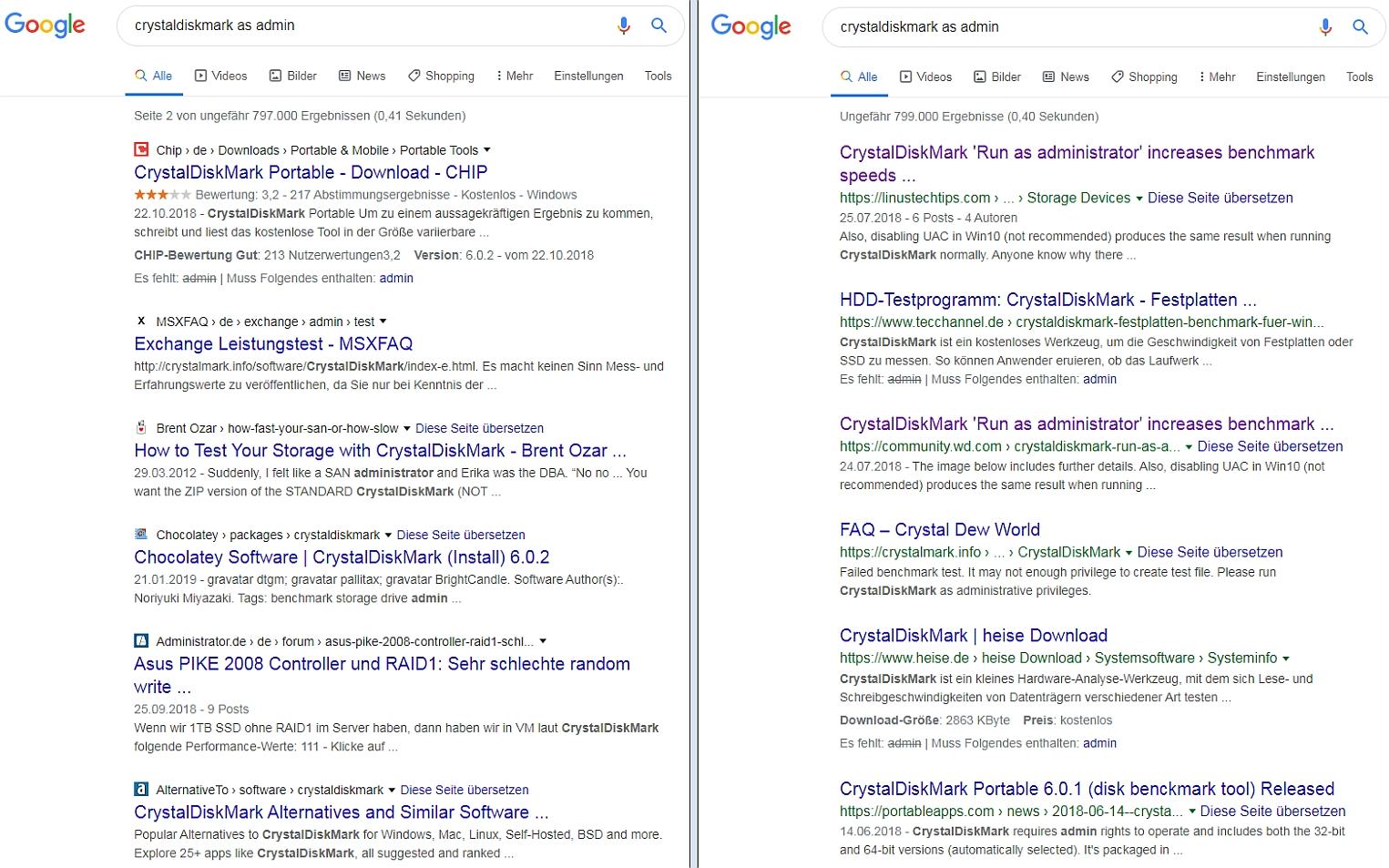Switch to Bilder tab in right window
1389x868 pixels.
(x=997, y=77)
